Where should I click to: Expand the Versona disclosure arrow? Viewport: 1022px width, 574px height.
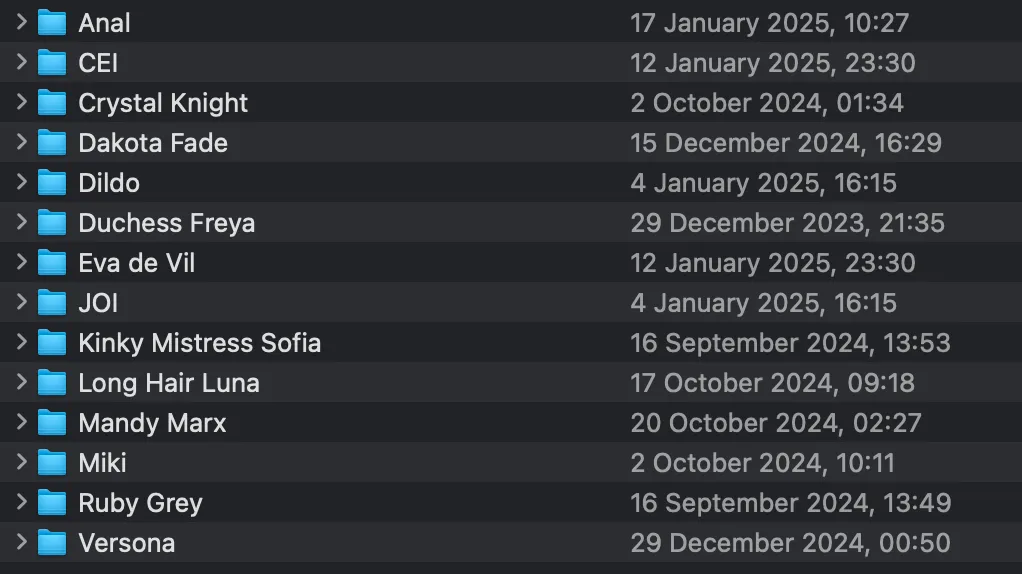22,541
